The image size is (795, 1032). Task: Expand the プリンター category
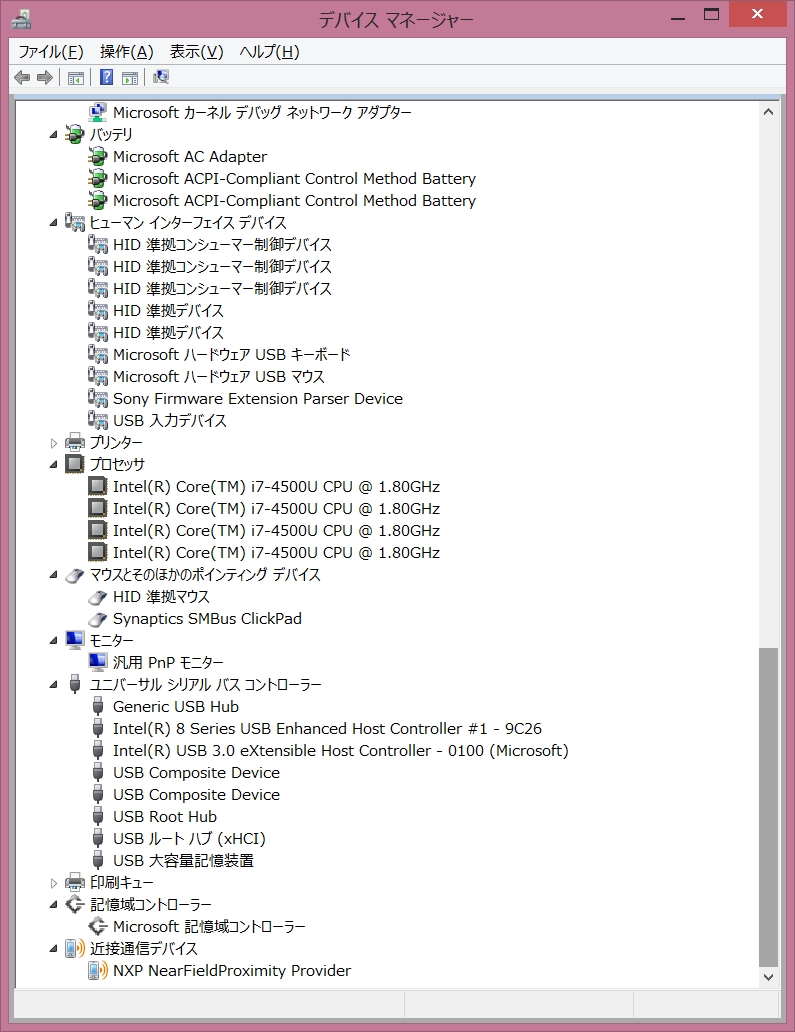[x=54, y=443]
